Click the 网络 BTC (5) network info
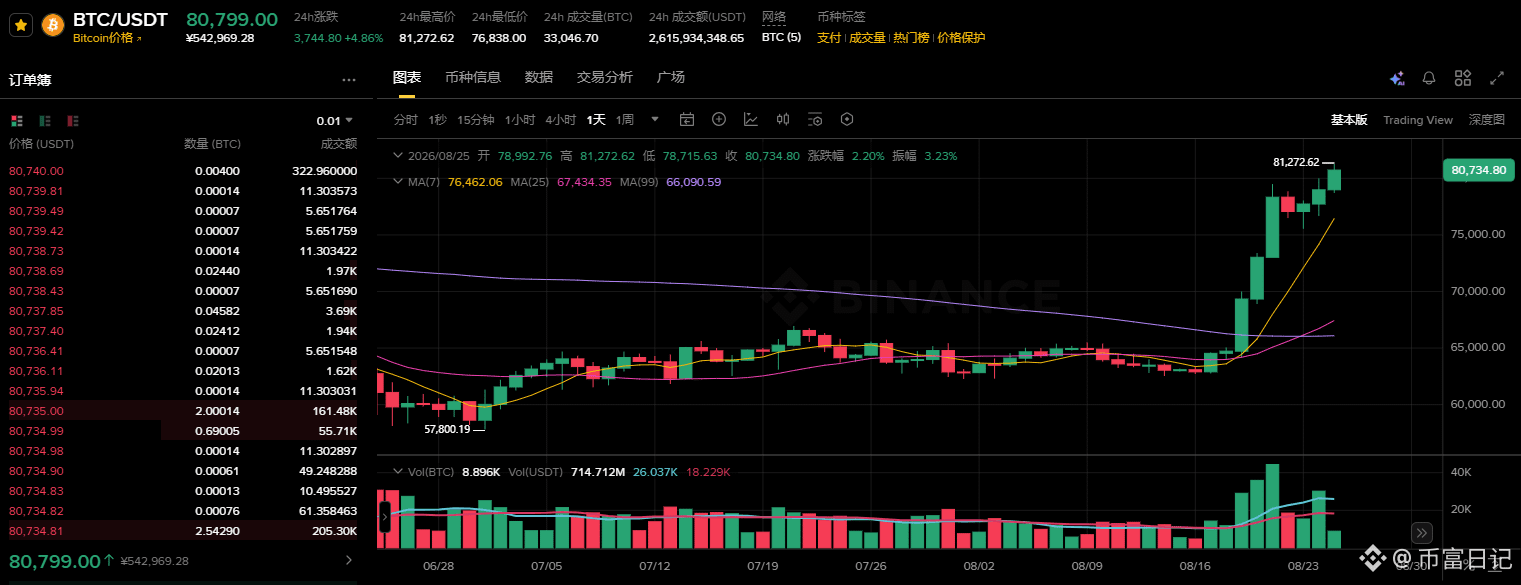 coord(781,38)
